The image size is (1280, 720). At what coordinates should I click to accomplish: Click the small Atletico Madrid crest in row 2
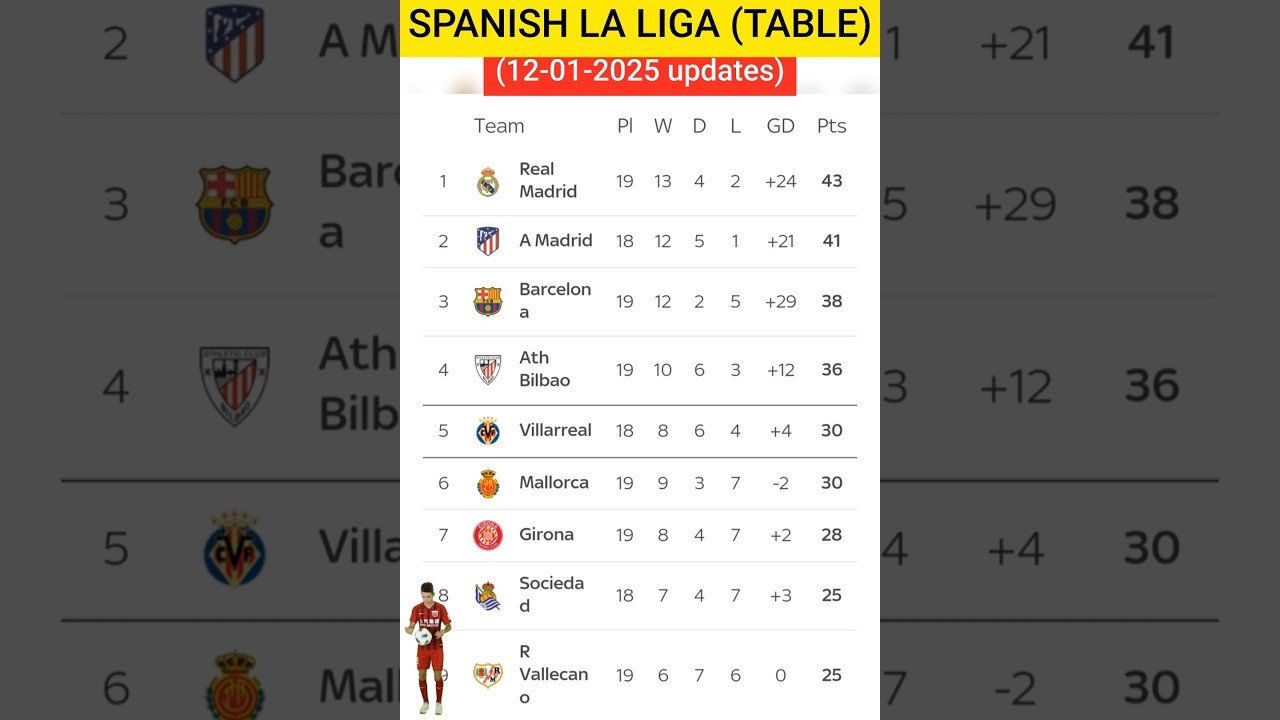[488, 241]
